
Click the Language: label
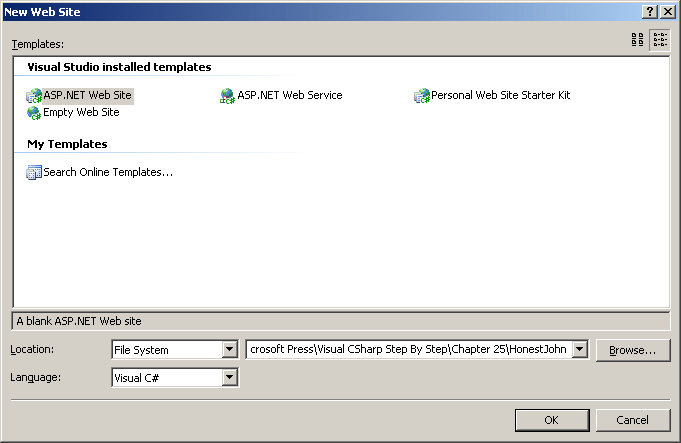[x=36, y=377]
